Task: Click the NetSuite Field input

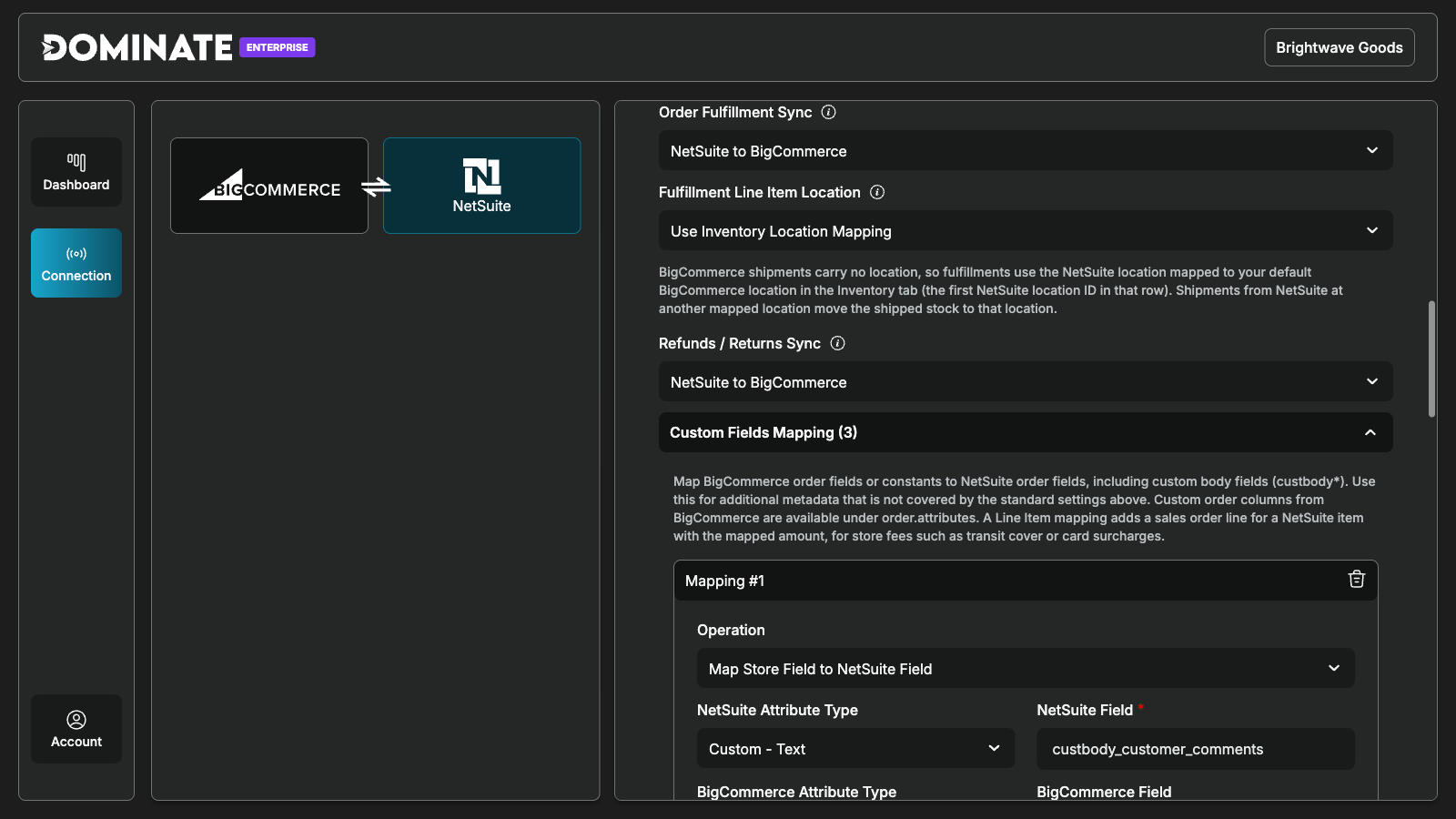Action: (1196, 749)
